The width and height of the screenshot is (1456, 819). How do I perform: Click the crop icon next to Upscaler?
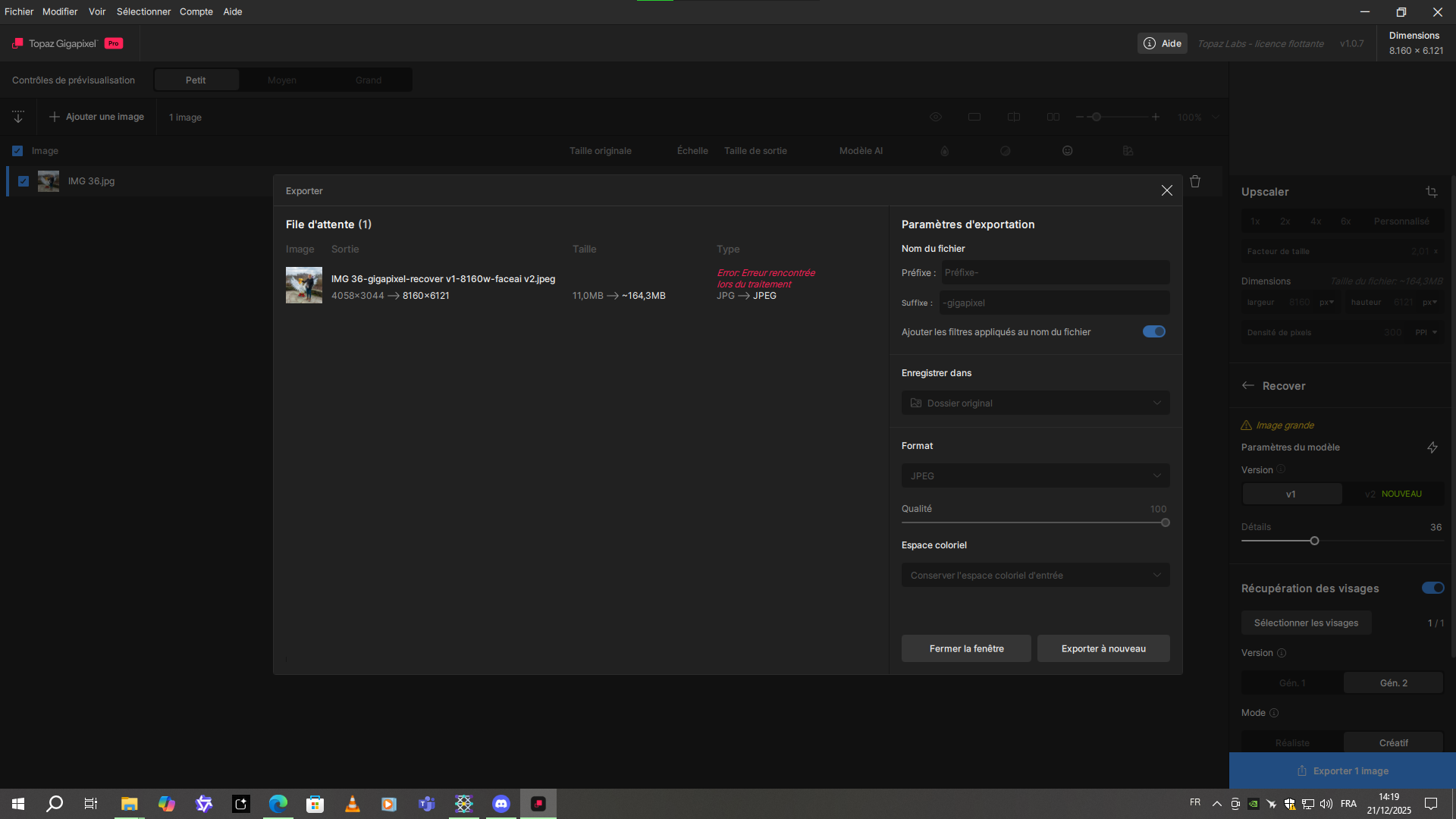click(x=1431, y=192)
